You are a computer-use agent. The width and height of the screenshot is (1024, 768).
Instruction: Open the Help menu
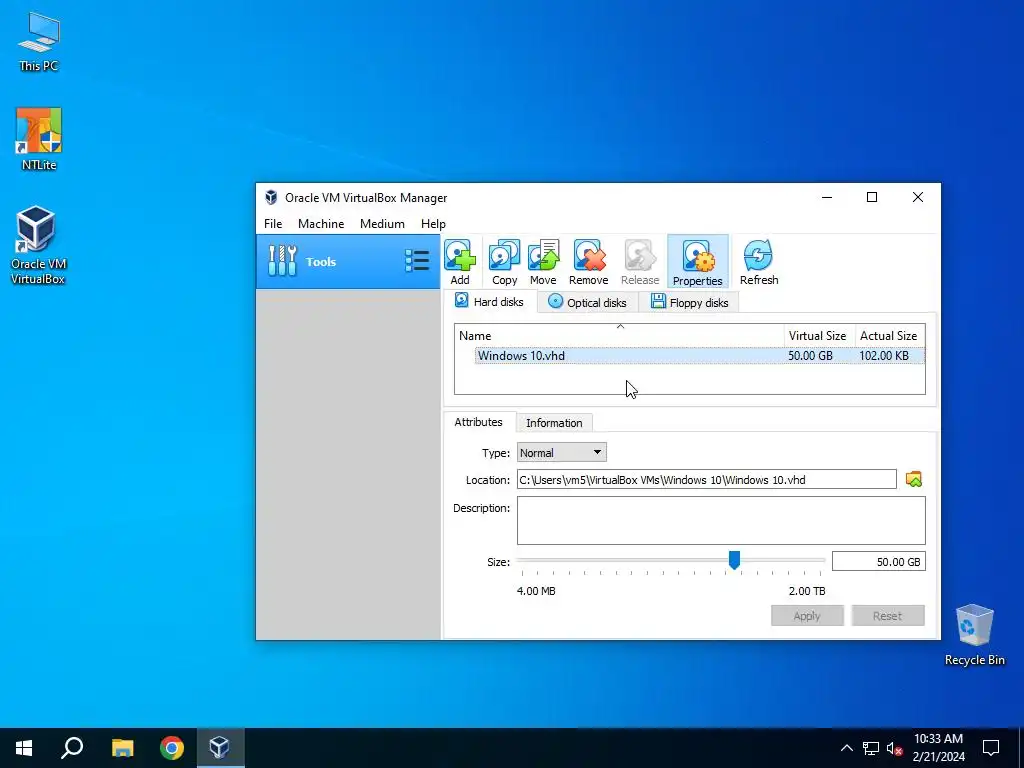click(x=433, y=223)
